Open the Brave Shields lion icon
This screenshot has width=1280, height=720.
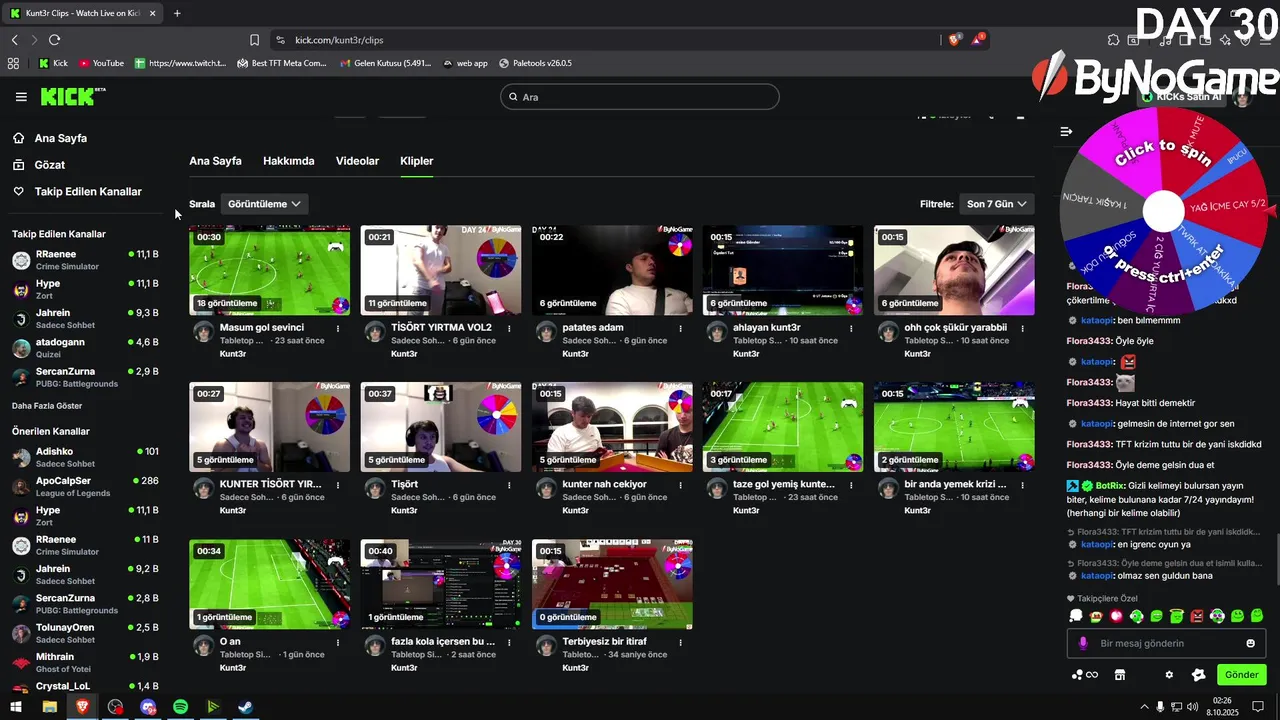click(x=955, y=40)
